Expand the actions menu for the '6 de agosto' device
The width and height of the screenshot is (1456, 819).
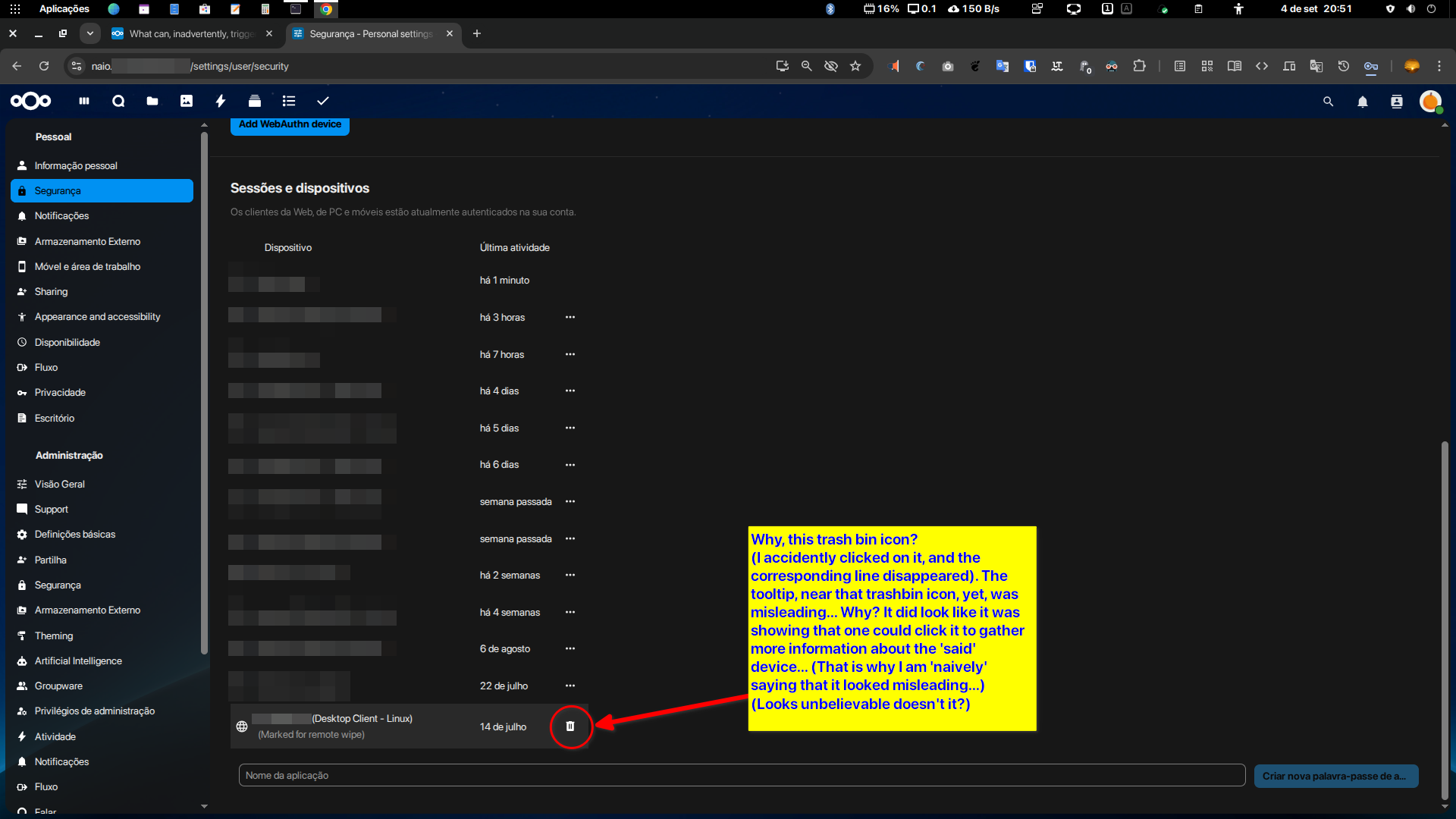click(570, 648)
